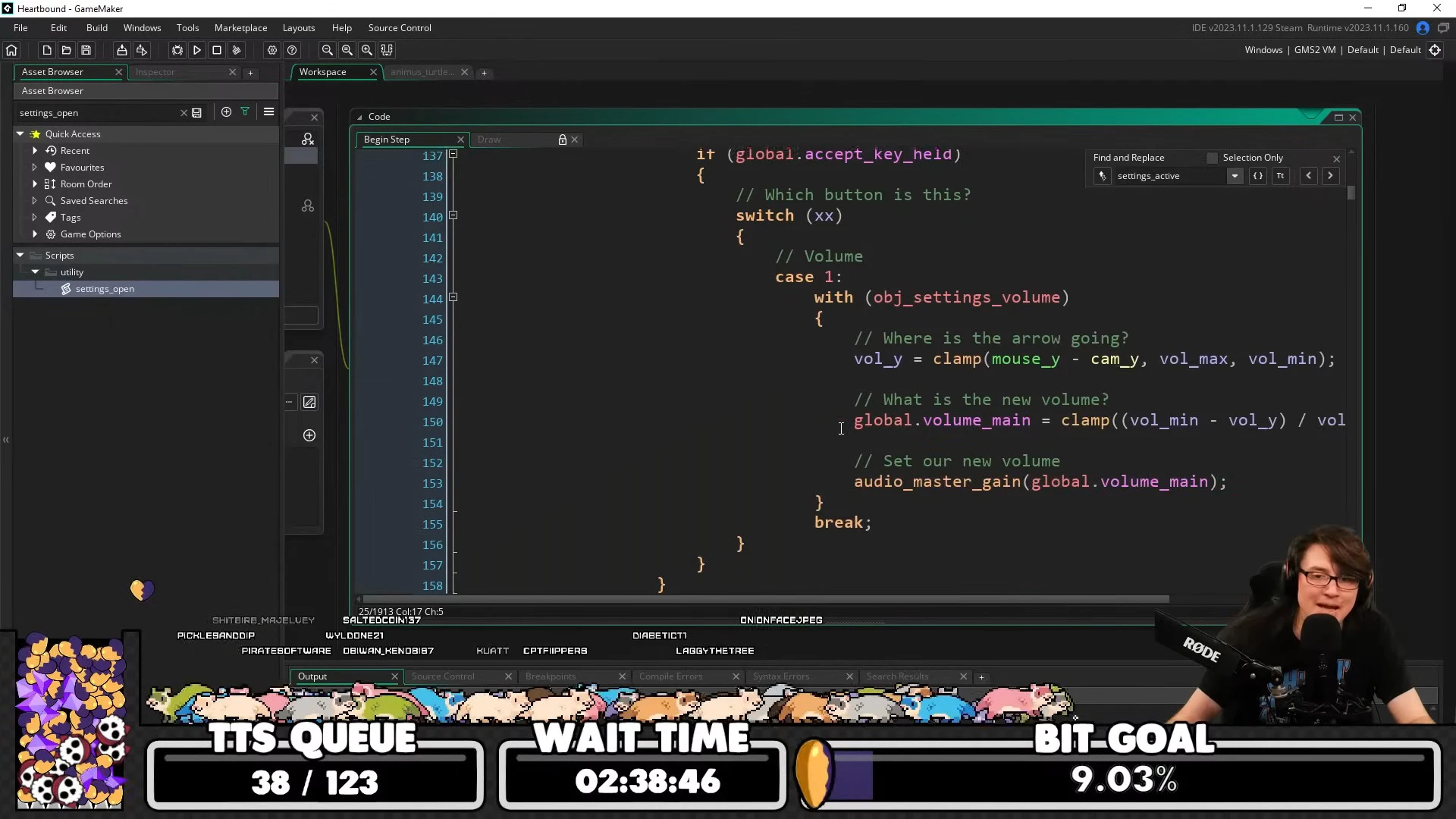Save the current project
1456x819 pixels.
(x=86, y=50)
